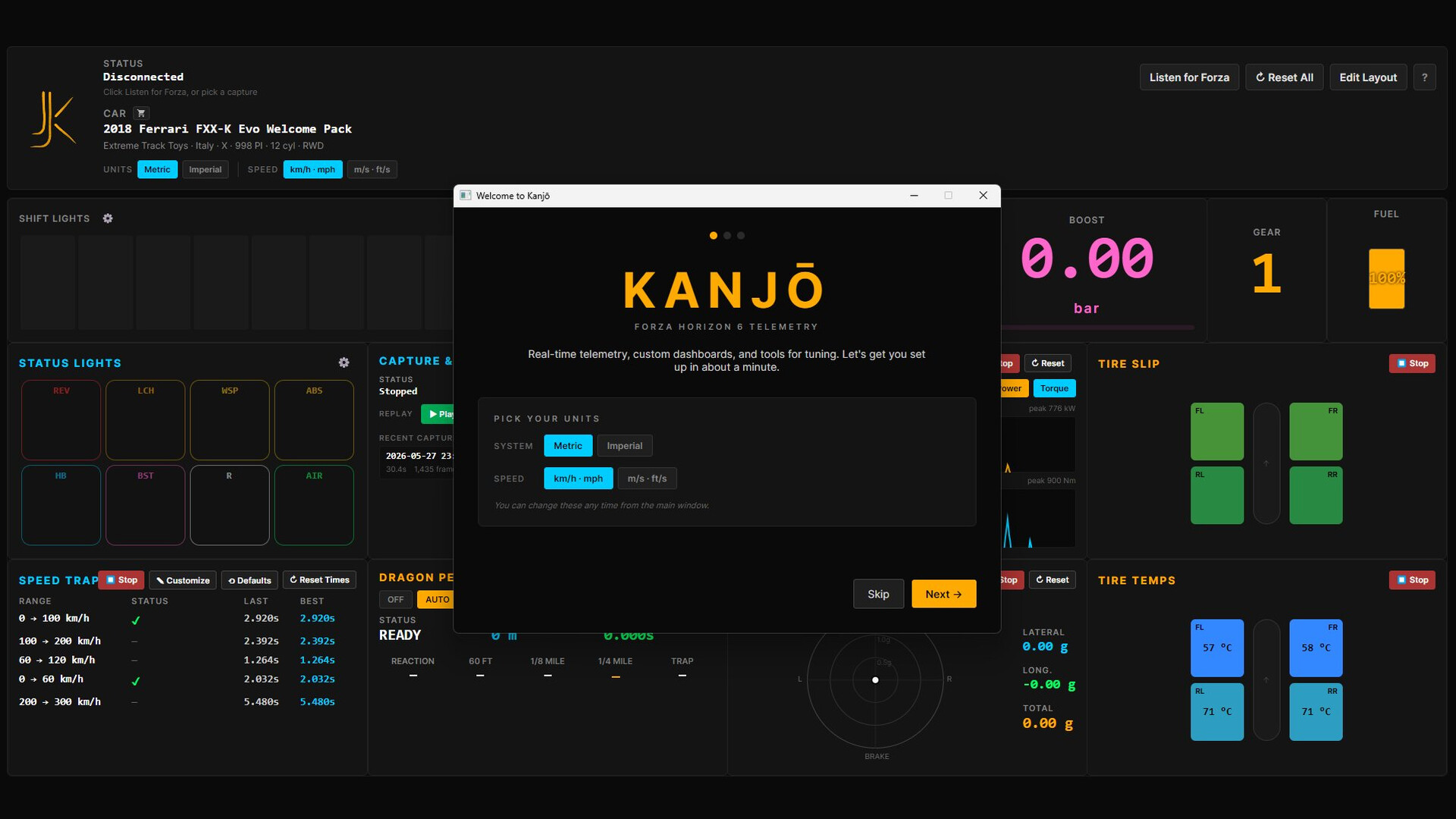This screenshot has height=819, width=1456.
Task: Click the Tire Temps FL 57 °C block
Action: (1217, 648)
